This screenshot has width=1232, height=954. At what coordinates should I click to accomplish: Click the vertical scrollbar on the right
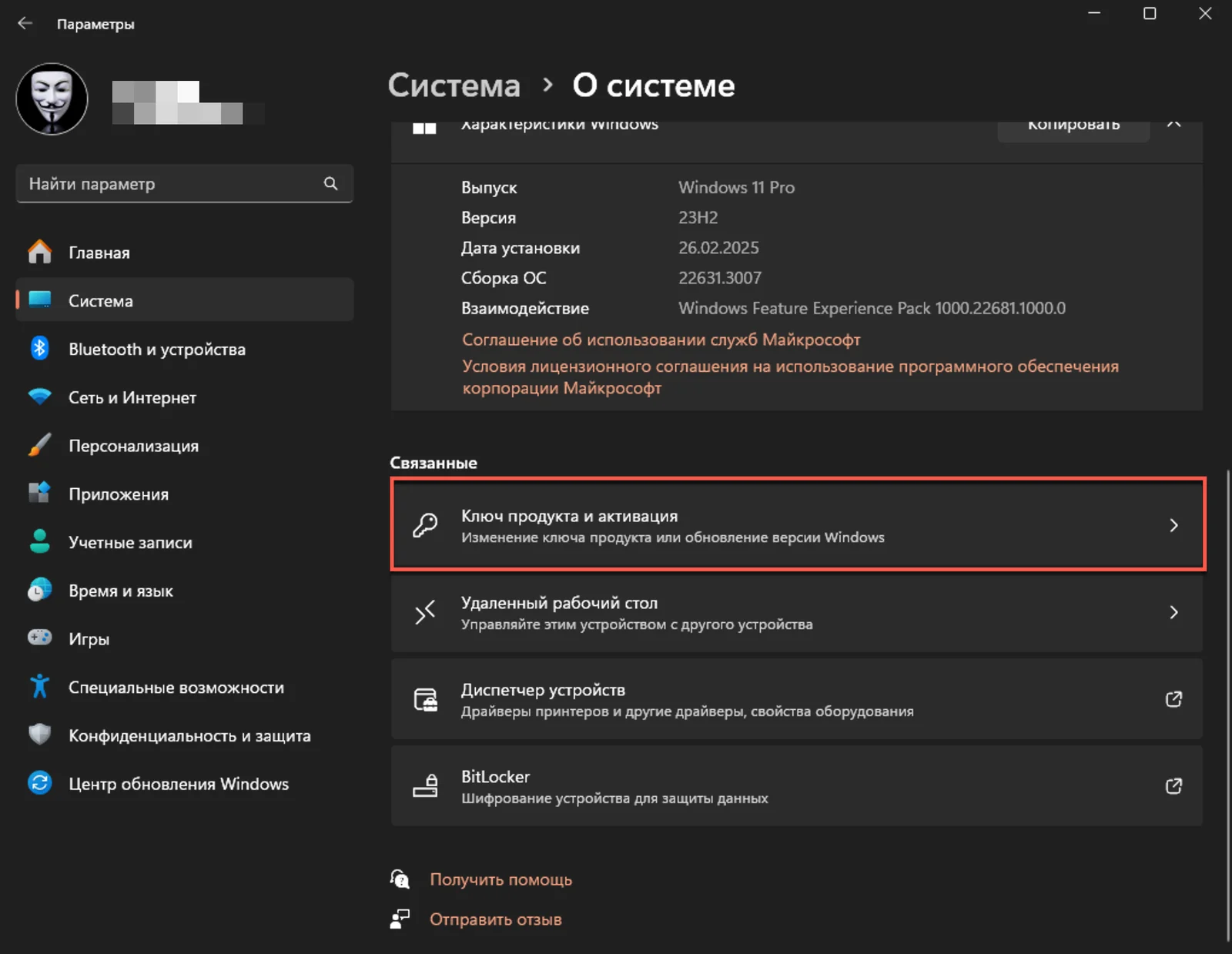1228,704
